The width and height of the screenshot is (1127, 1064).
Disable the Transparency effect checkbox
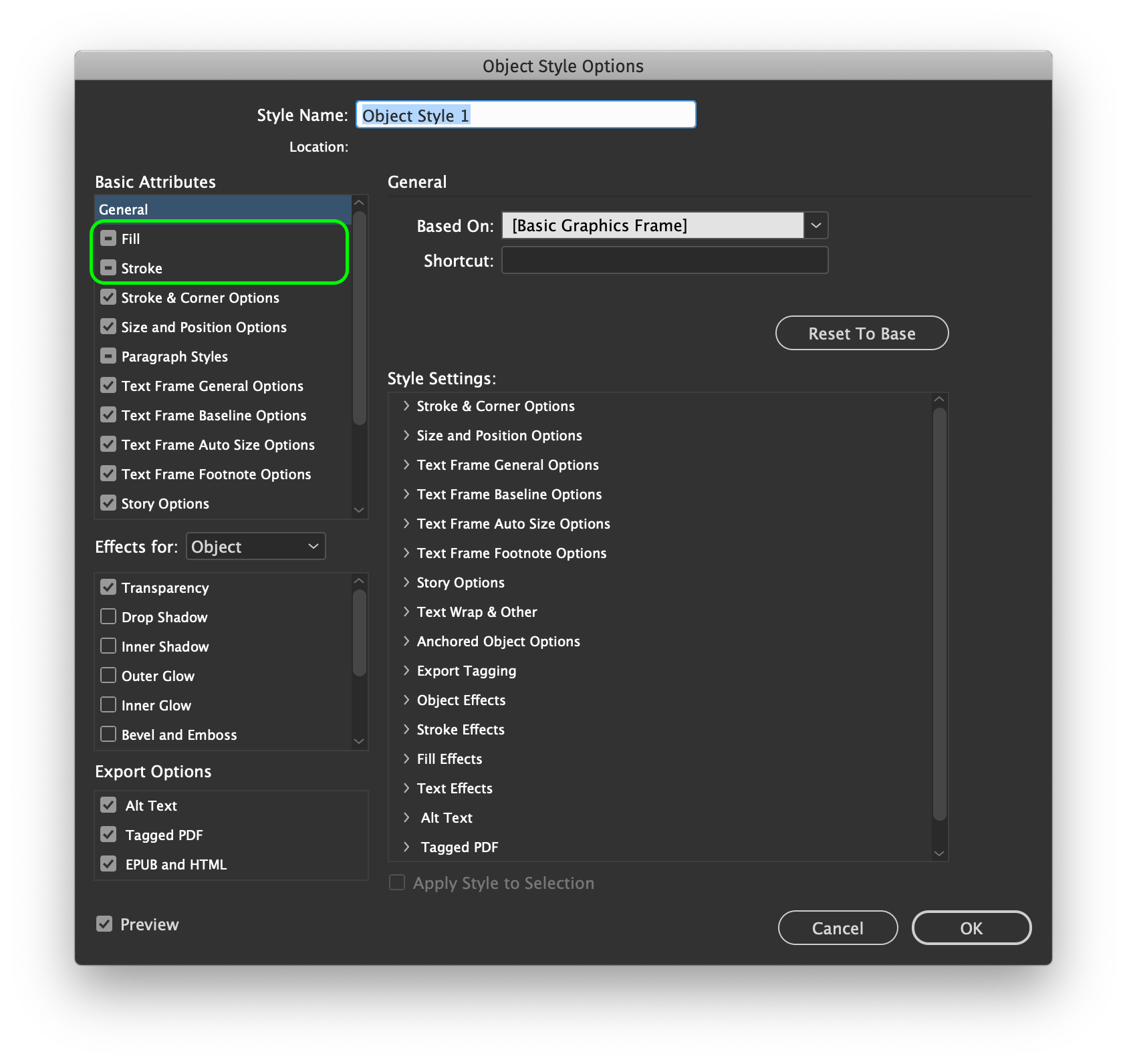point(108,587)
